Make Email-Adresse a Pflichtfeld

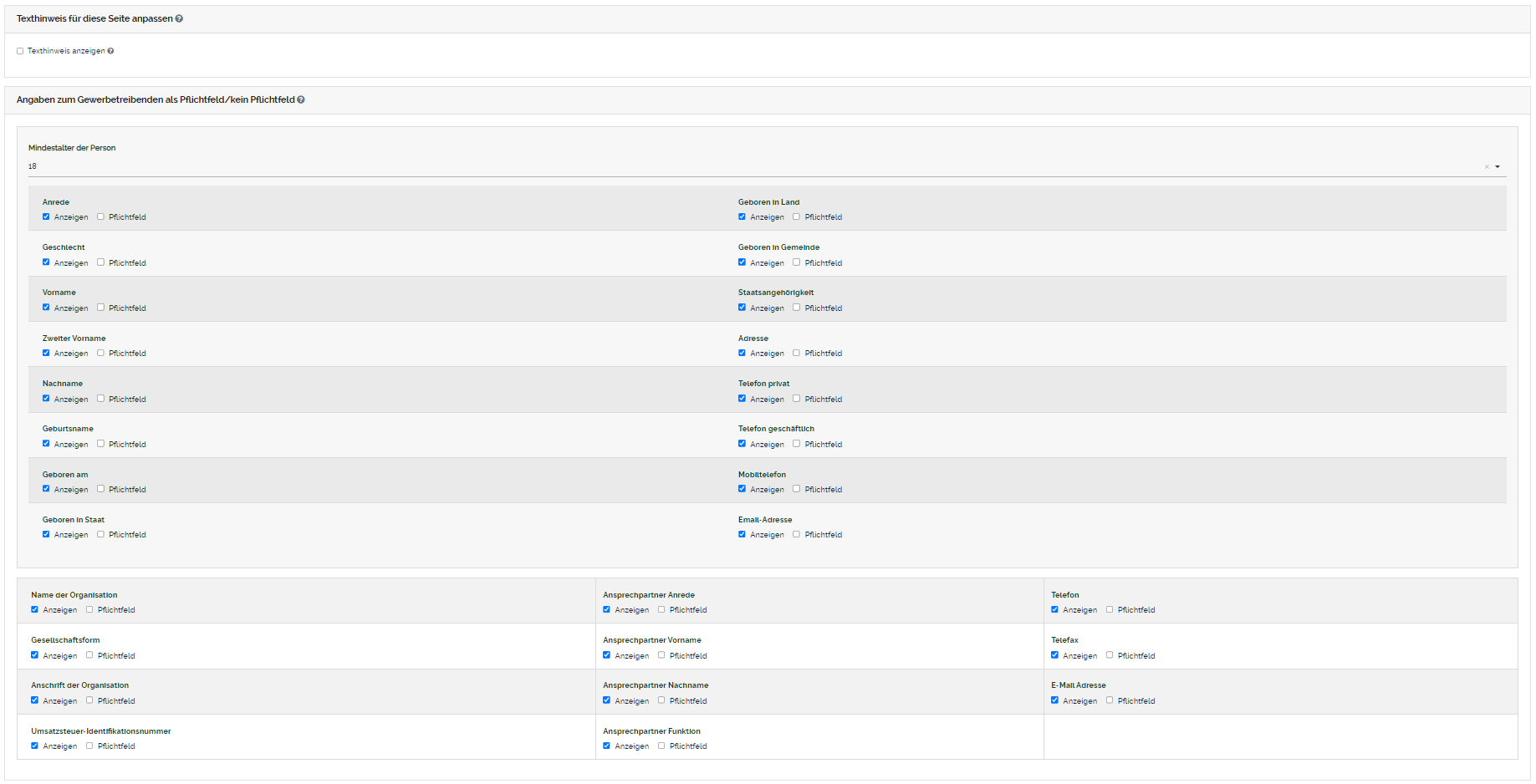(x=796, y=534)
